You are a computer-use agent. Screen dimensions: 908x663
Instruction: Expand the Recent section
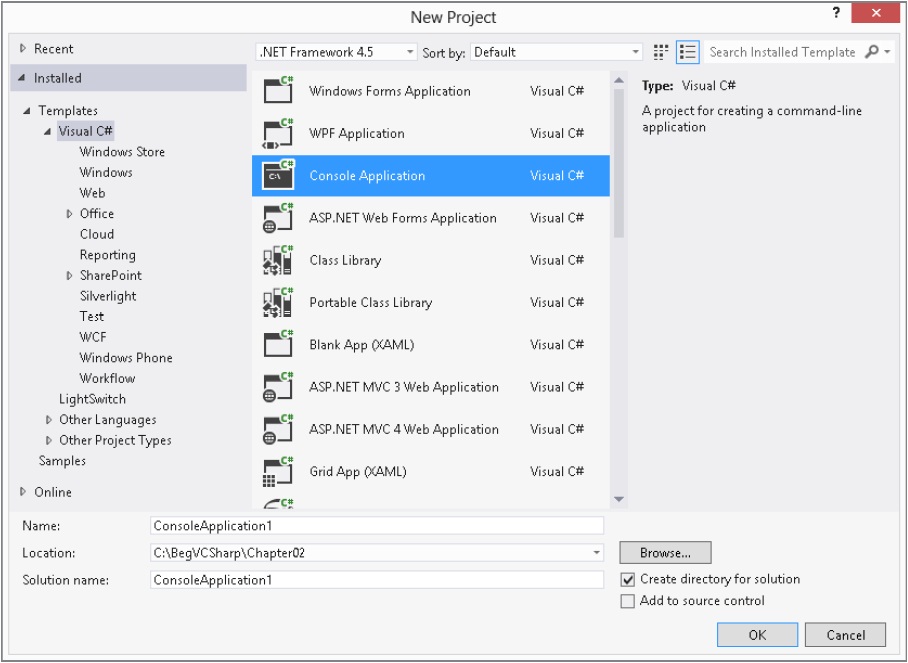coord(23,49)
